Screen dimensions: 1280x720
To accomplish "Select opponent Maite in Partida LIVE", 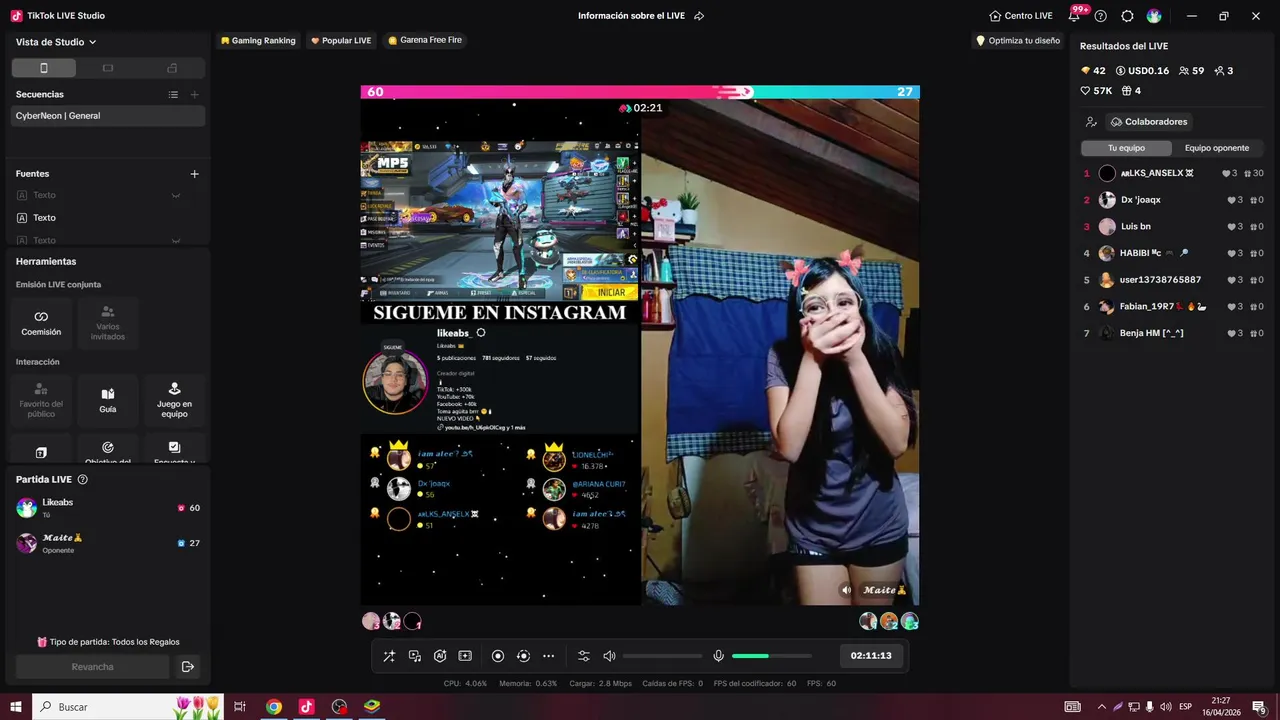I will pos(108,543).
